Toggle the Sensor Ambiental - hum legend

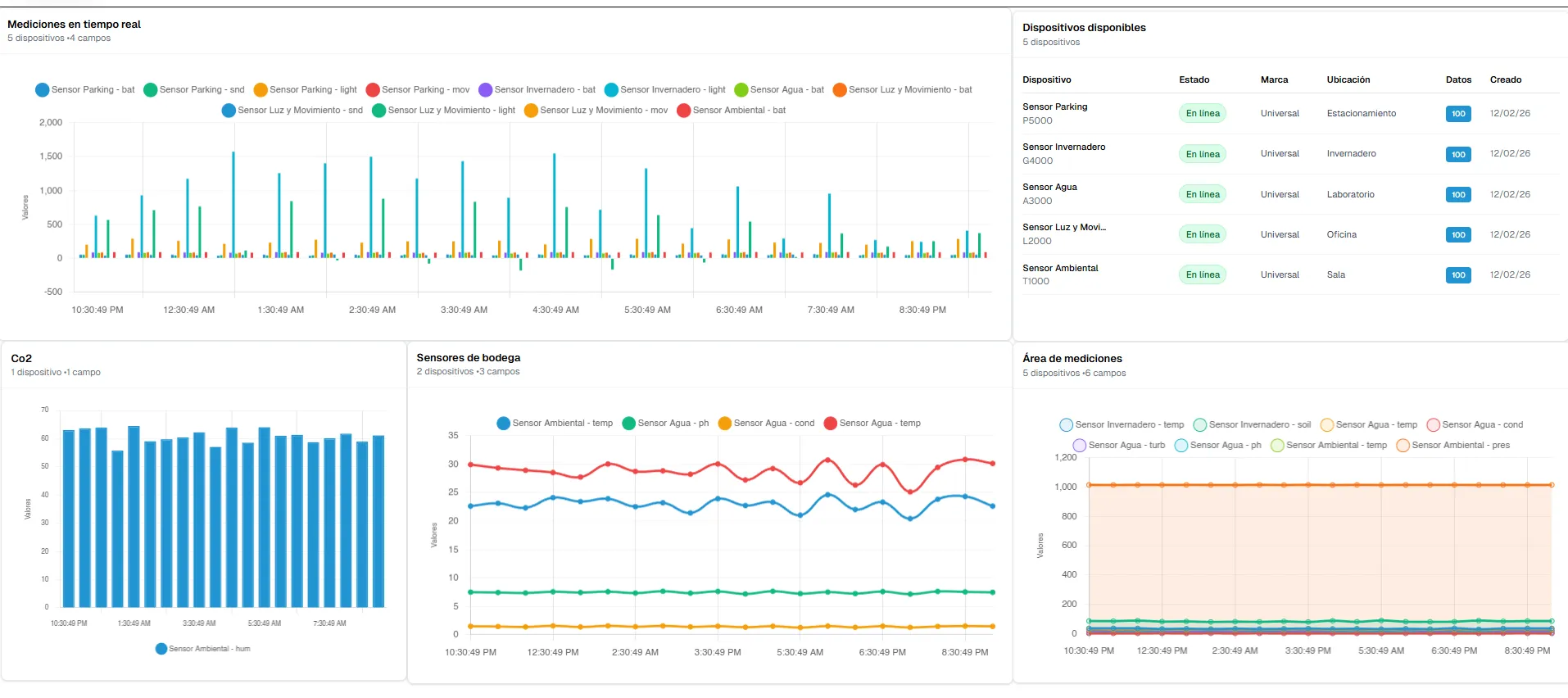(161, 649)
